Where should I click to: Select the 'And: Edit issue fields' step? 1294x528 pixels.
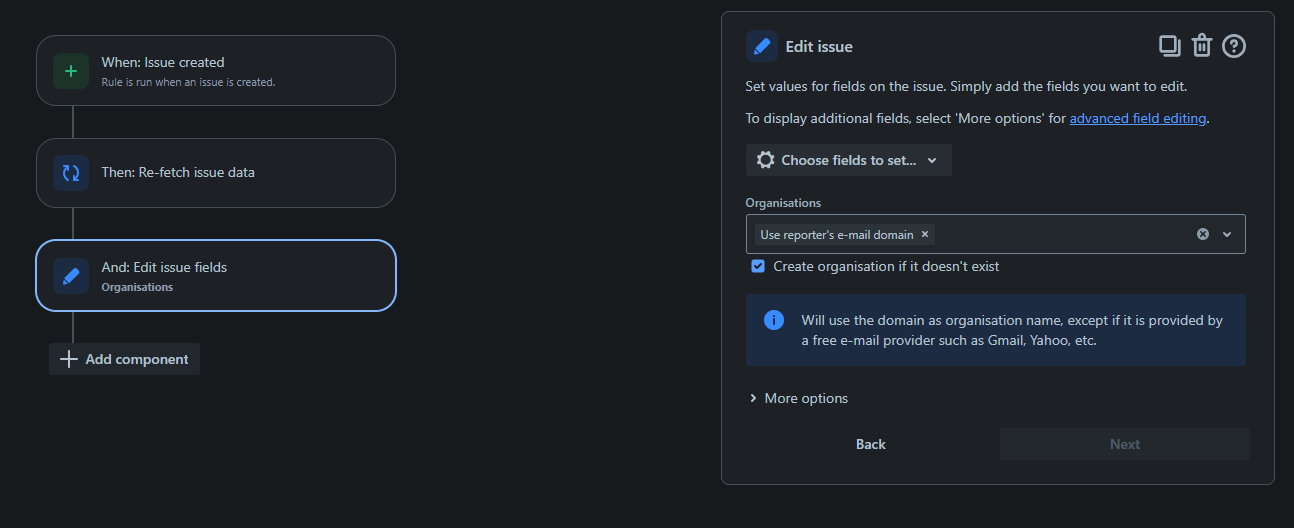216,275
